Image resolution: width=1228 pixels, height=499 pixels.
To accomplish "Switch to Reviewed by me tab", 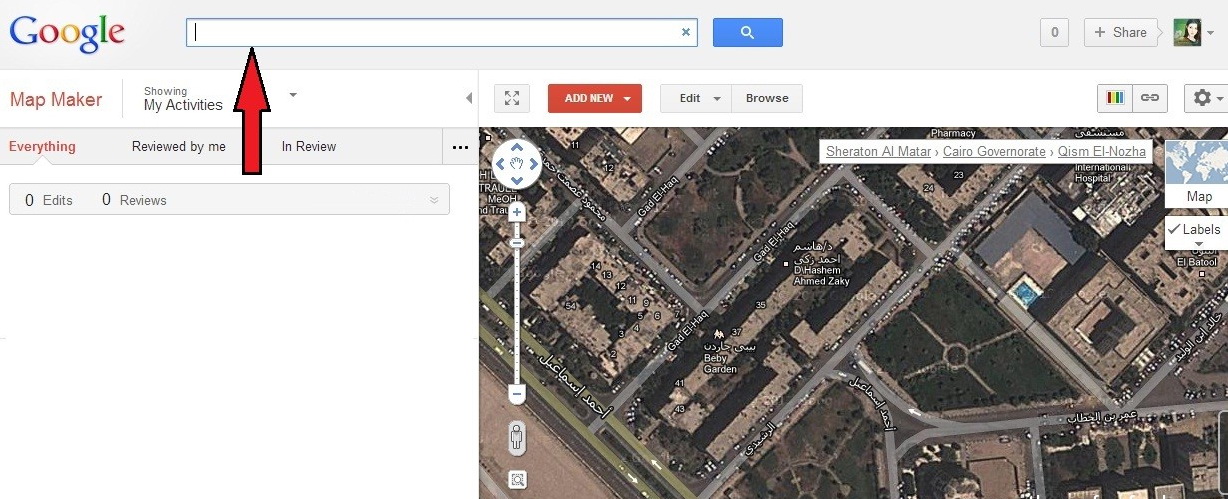I will (x=179, y=146).
